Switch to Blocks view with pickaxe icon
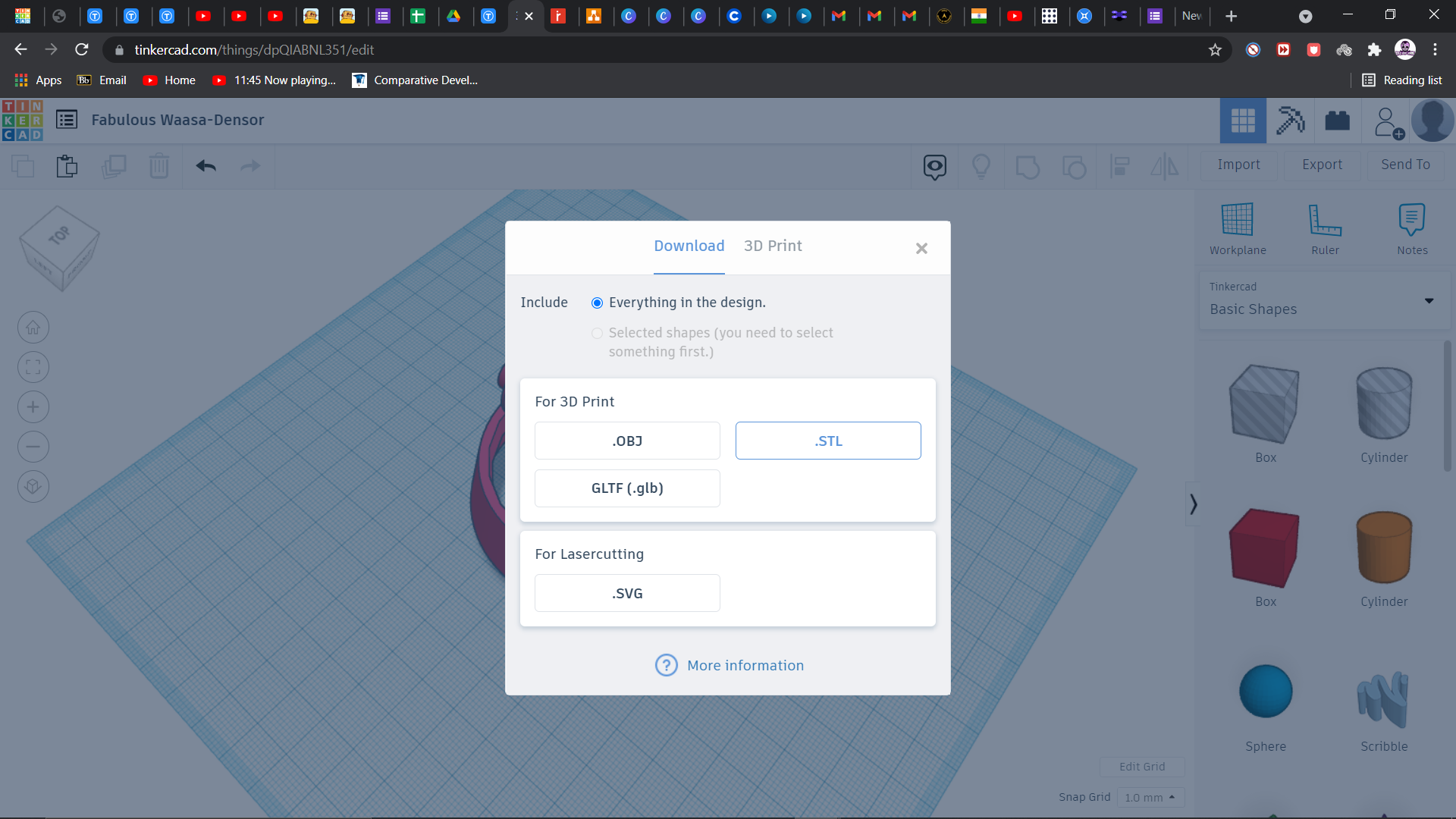This screenshot has width=1456, height=819. click(x=1291, y=120)
